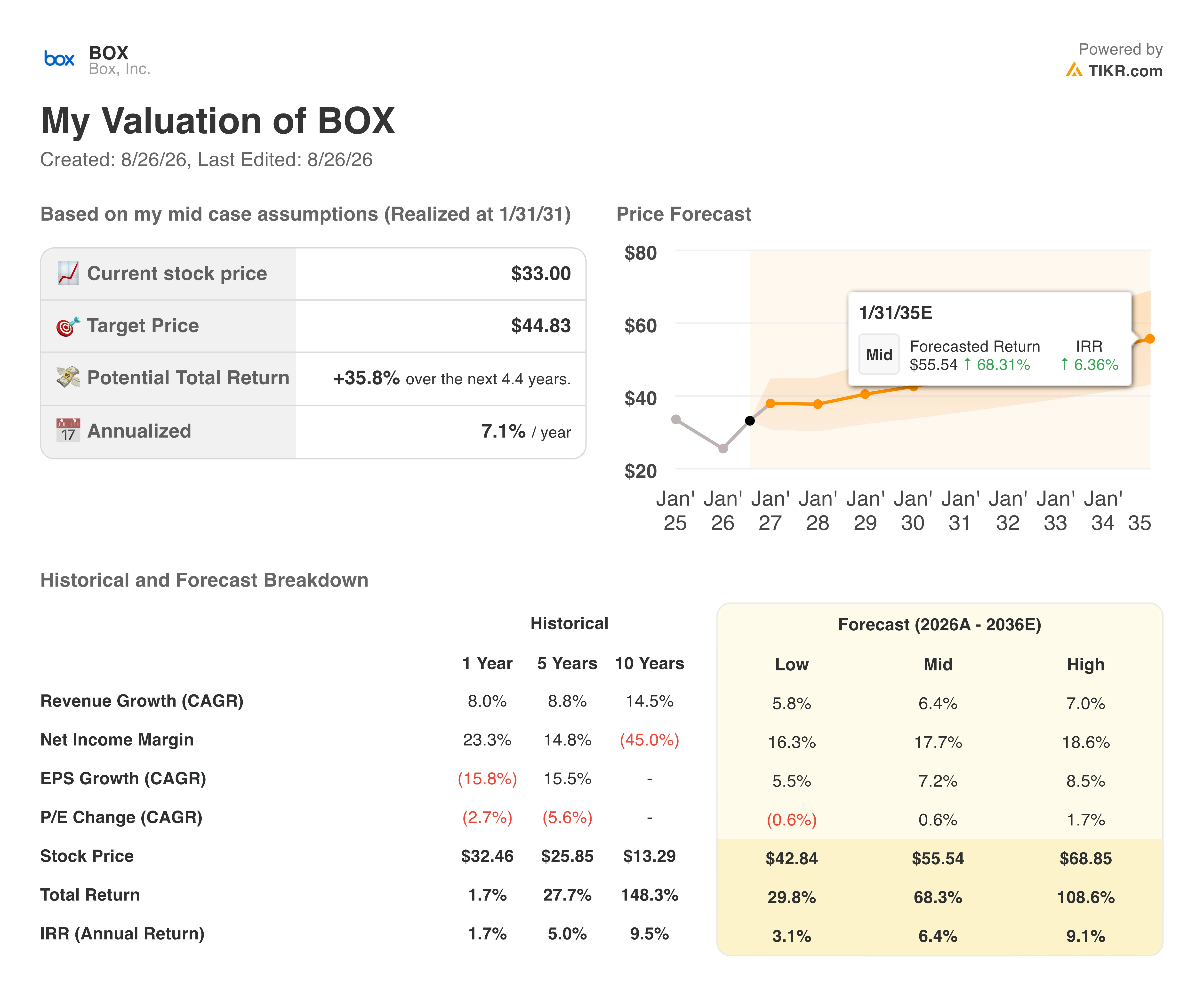
Task: Click the Mid forecast column header
Action: tap(938, 665)
